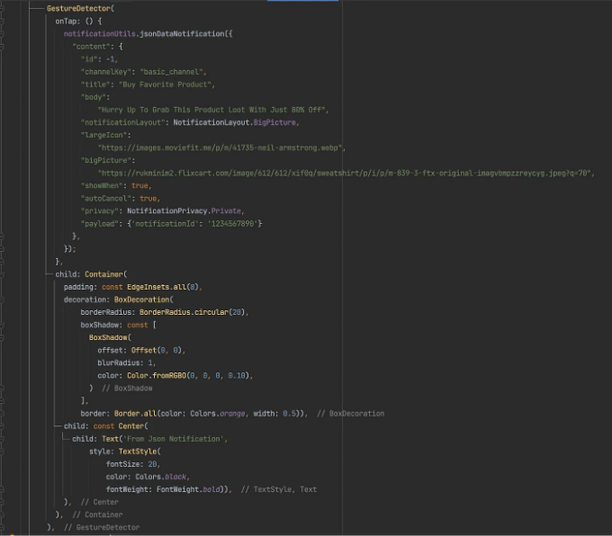The image size is (612, 536).
Task: Click the "showWhen" key
Action: [x=101, y=186]
